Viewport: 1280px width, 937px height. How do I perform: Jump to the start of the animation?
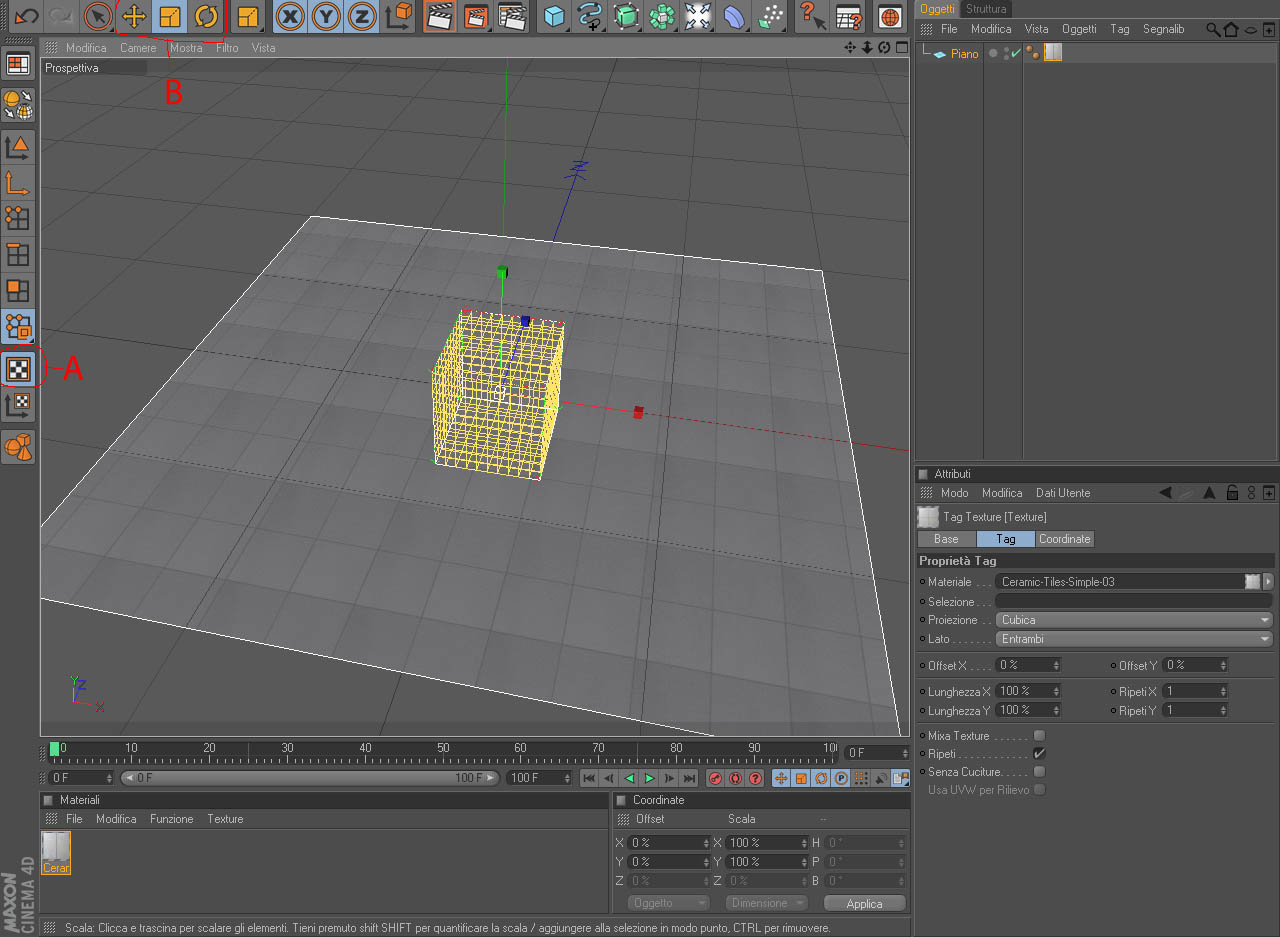tap(589, 778)
